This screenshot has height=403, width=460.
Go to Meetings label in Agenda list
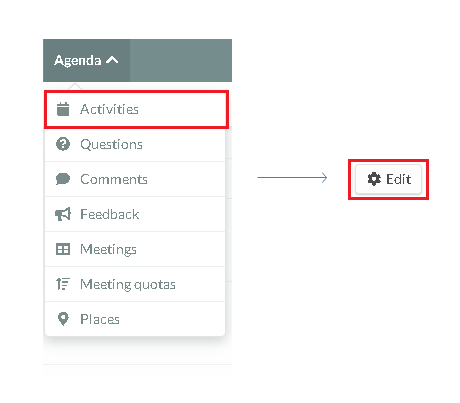tap(108, 249)
